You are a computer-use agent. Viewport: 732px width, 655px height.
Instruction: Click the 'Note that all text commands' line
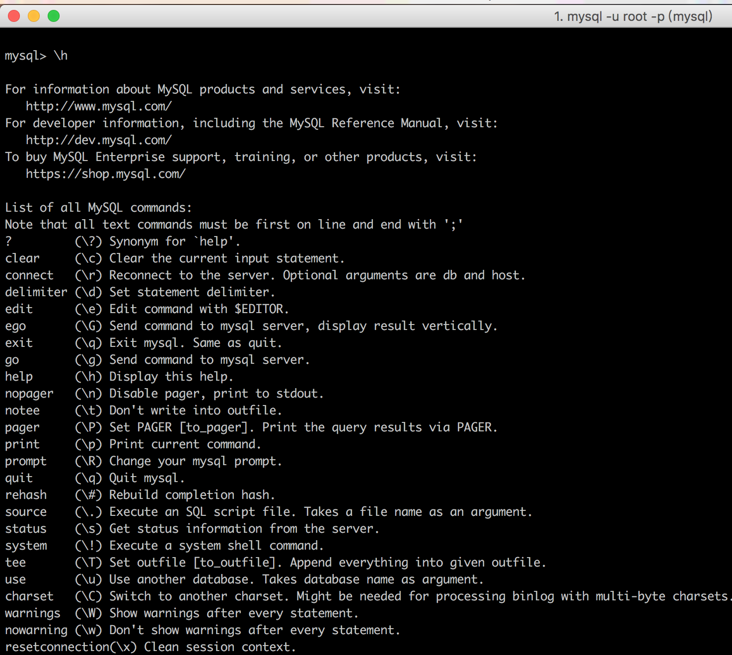[x=234, y=225]
